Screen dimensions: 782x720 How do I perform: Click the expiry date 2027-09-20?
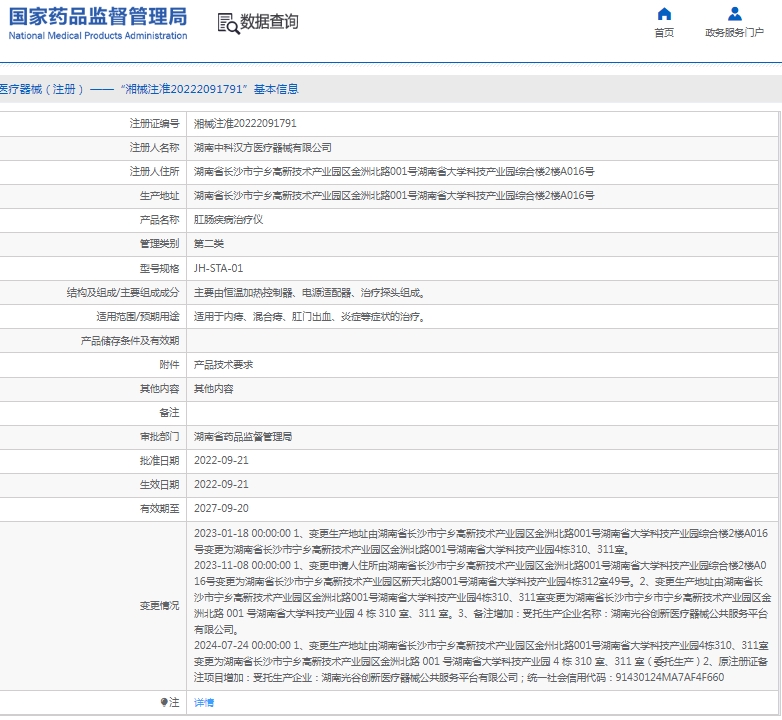tap(221, 509)
